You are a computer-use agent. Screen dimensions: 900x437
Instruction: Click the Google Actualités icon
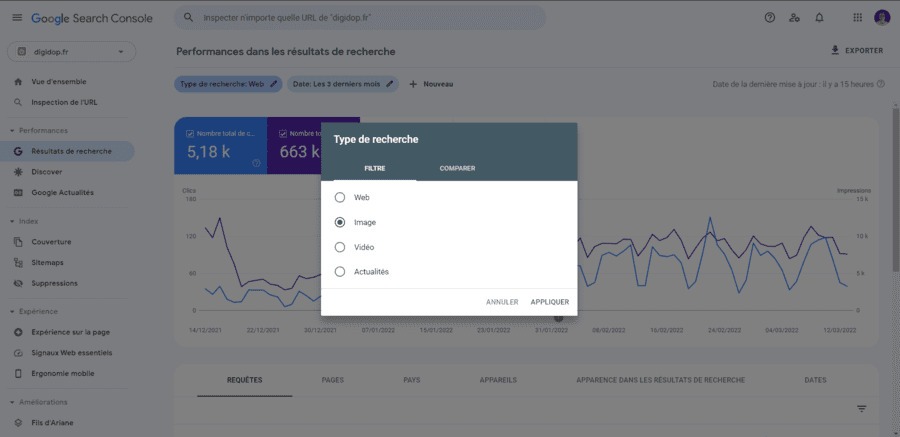(18, 192)
